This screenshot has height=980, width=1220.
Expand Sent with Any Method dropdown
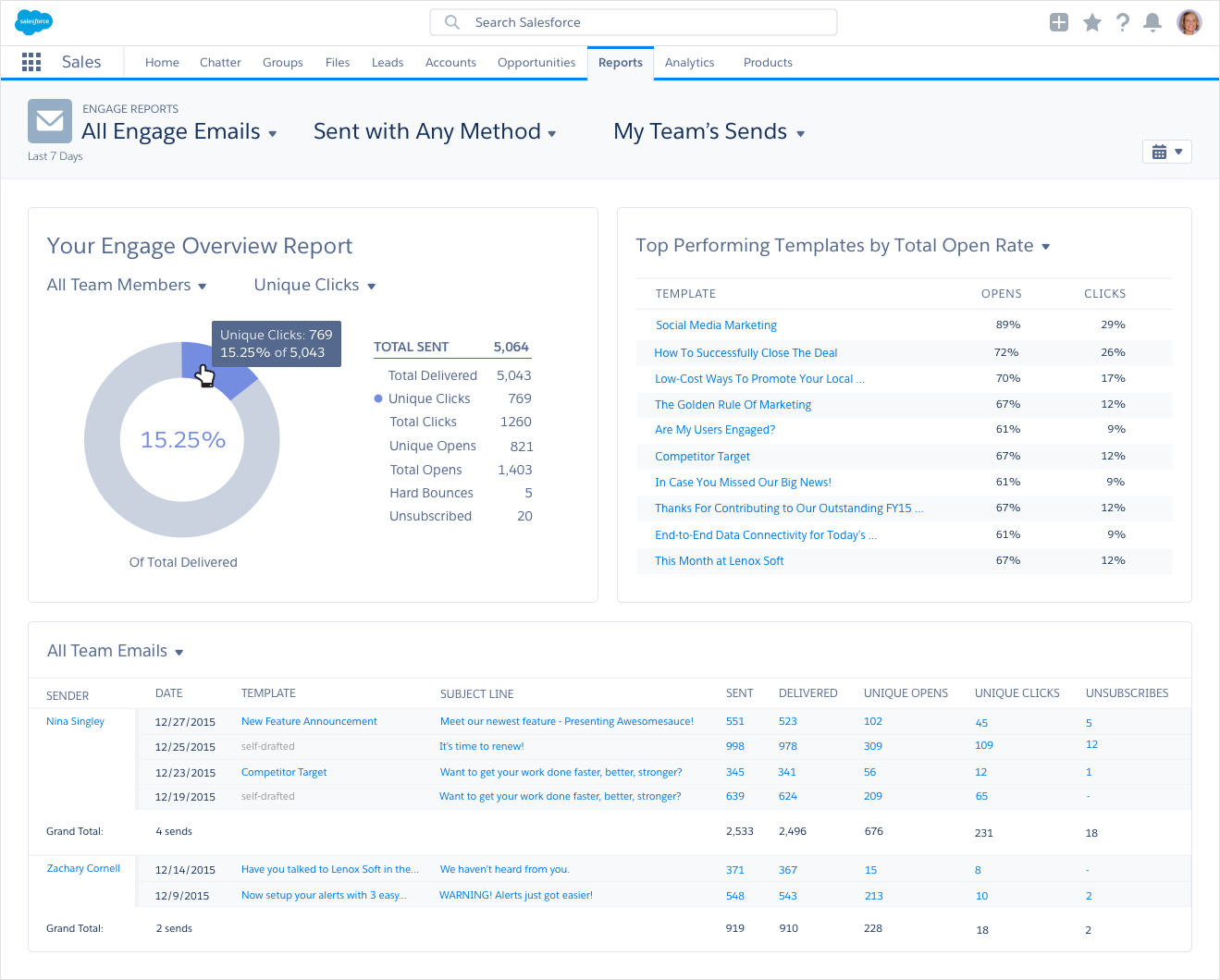click(x=435, y=131)
